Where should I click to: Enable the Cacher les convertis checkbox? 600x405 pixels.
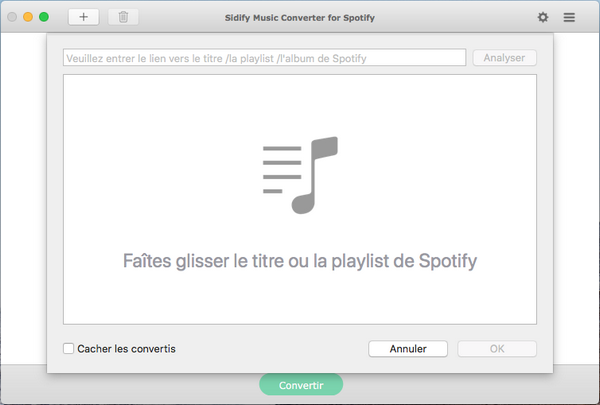68,349
